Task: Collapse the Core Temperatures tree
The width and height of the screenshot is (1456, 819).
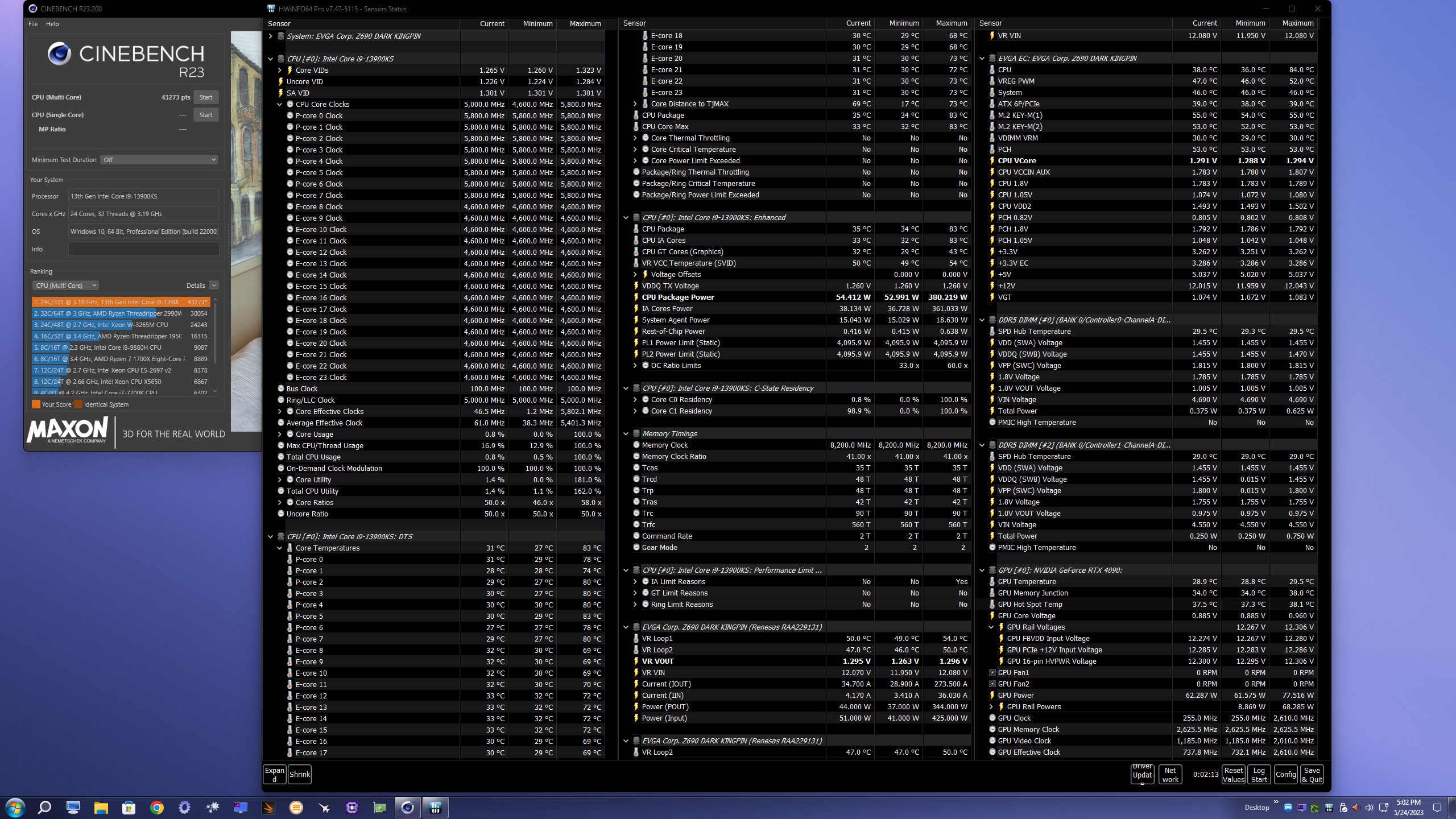Action: 280,548
